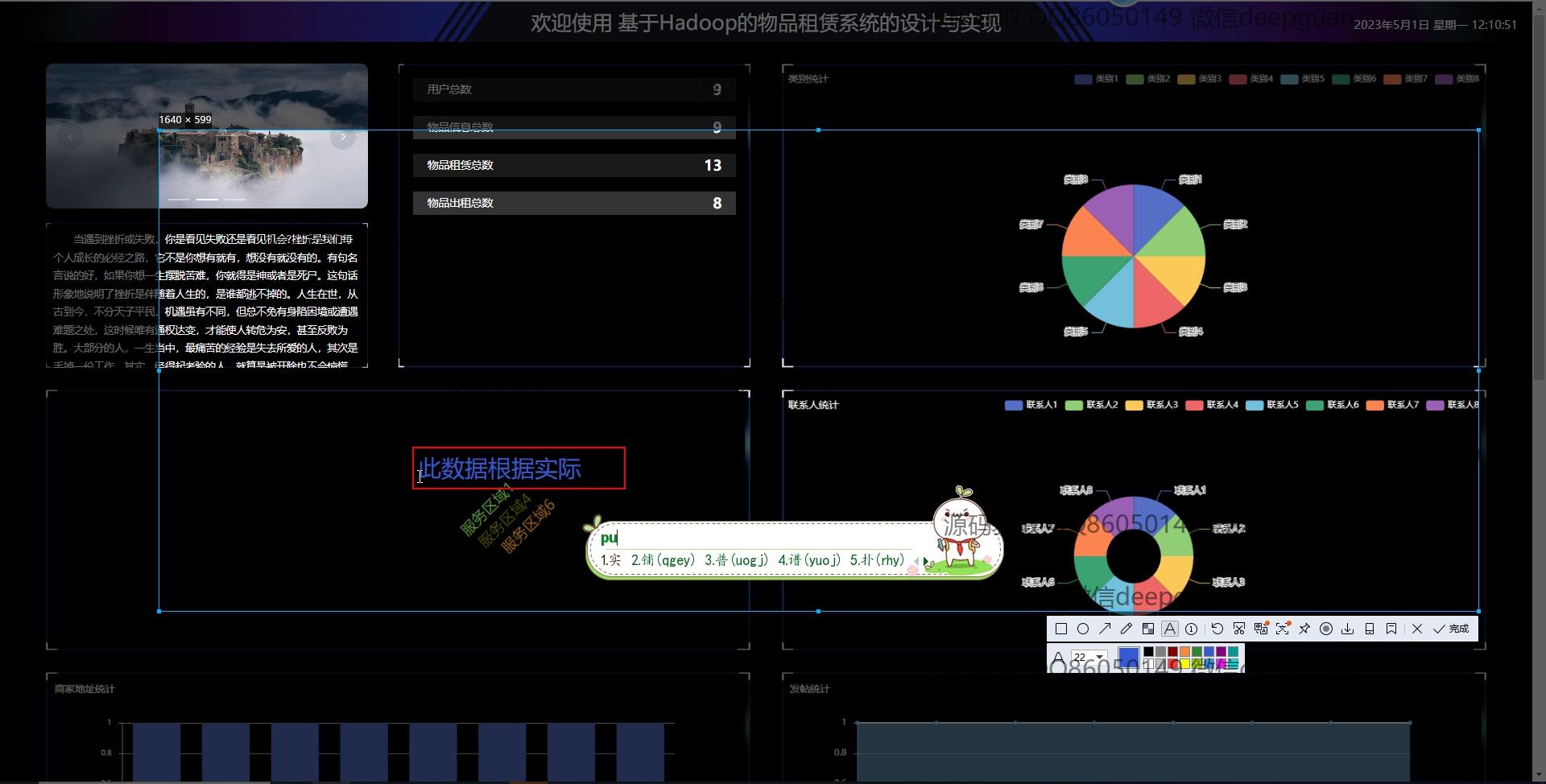
Task: Select IME candidate 4.谱
Action: [x=809, y=560]
